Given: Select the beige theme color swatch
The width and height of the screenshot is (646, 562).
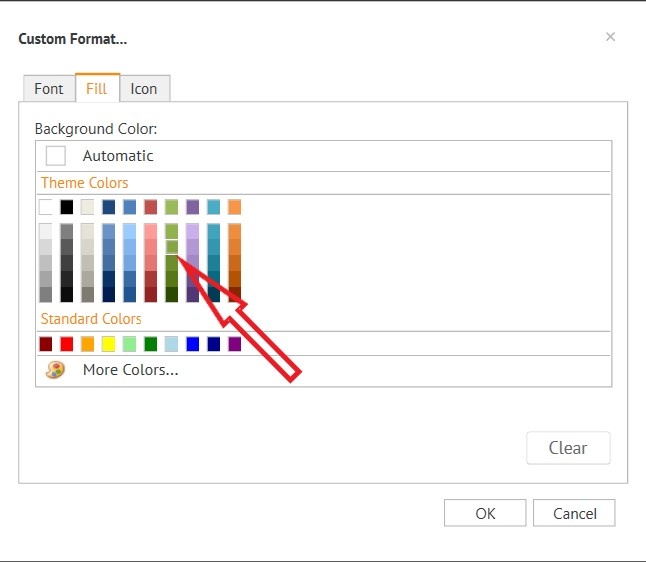Looking at the screenshot, I should [87, 207].
